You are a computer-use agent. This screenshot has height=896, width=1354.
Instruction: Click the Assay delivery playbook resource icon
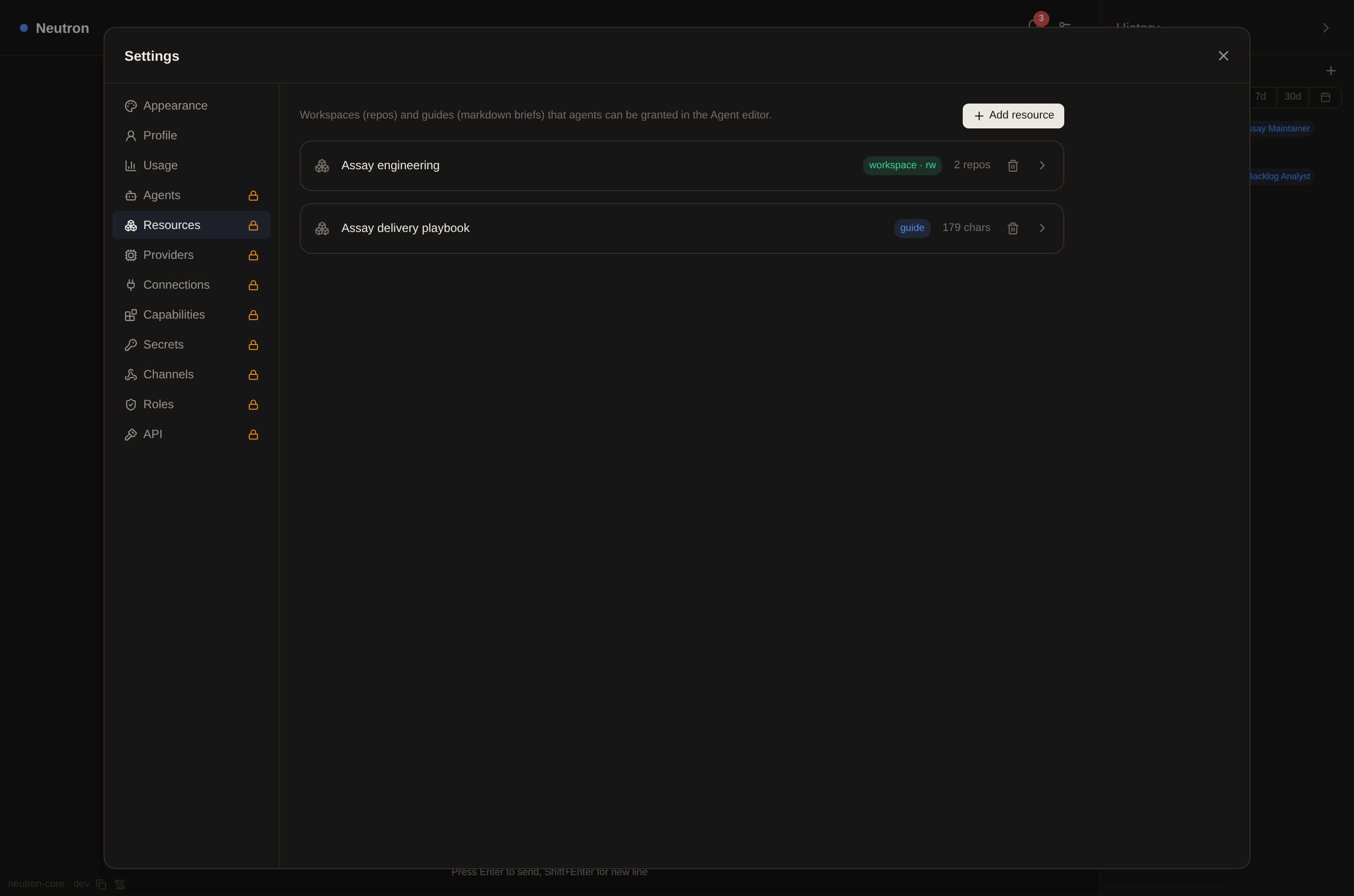[322, 228]
